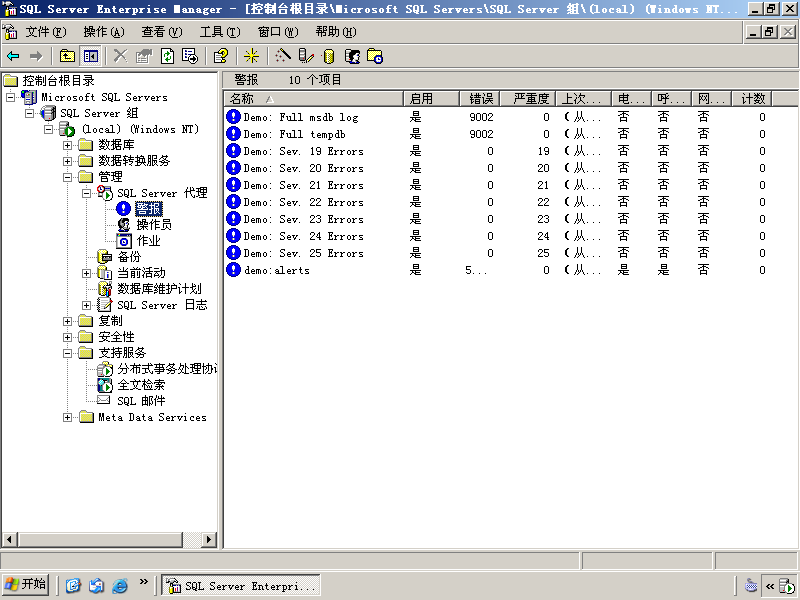Select the demo:alerts row

click(x=277, y=270)
